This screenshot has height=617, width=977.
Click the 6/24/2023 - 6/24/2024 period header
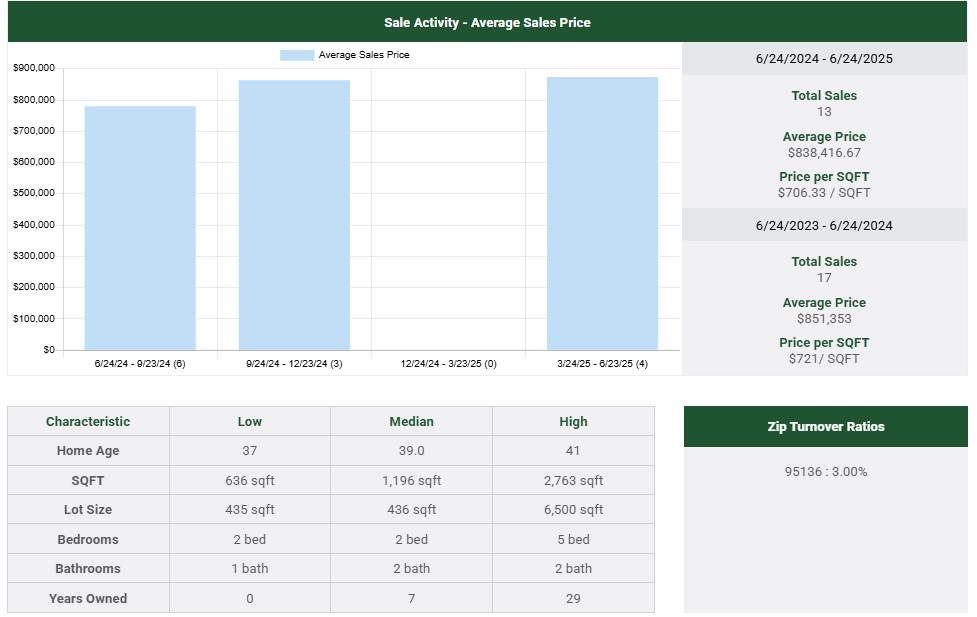[824, 225]
